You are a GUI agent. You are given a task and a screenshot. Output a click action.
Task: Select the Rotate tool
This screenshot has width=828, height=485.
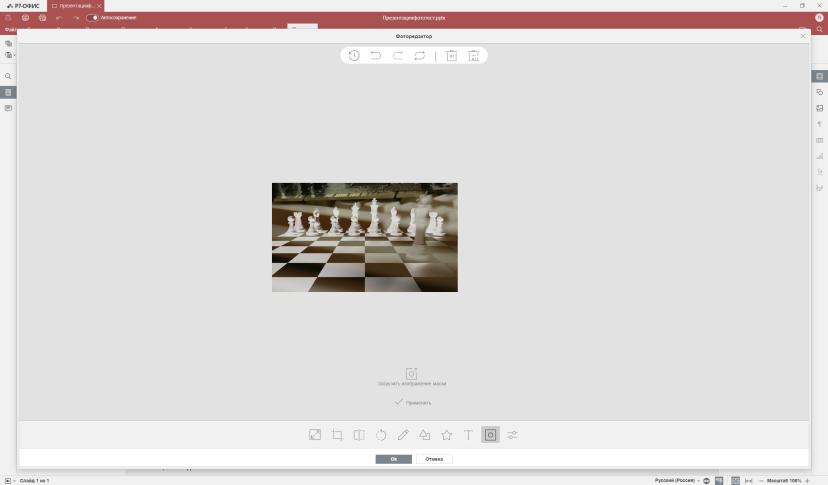[x=381, y=435]
